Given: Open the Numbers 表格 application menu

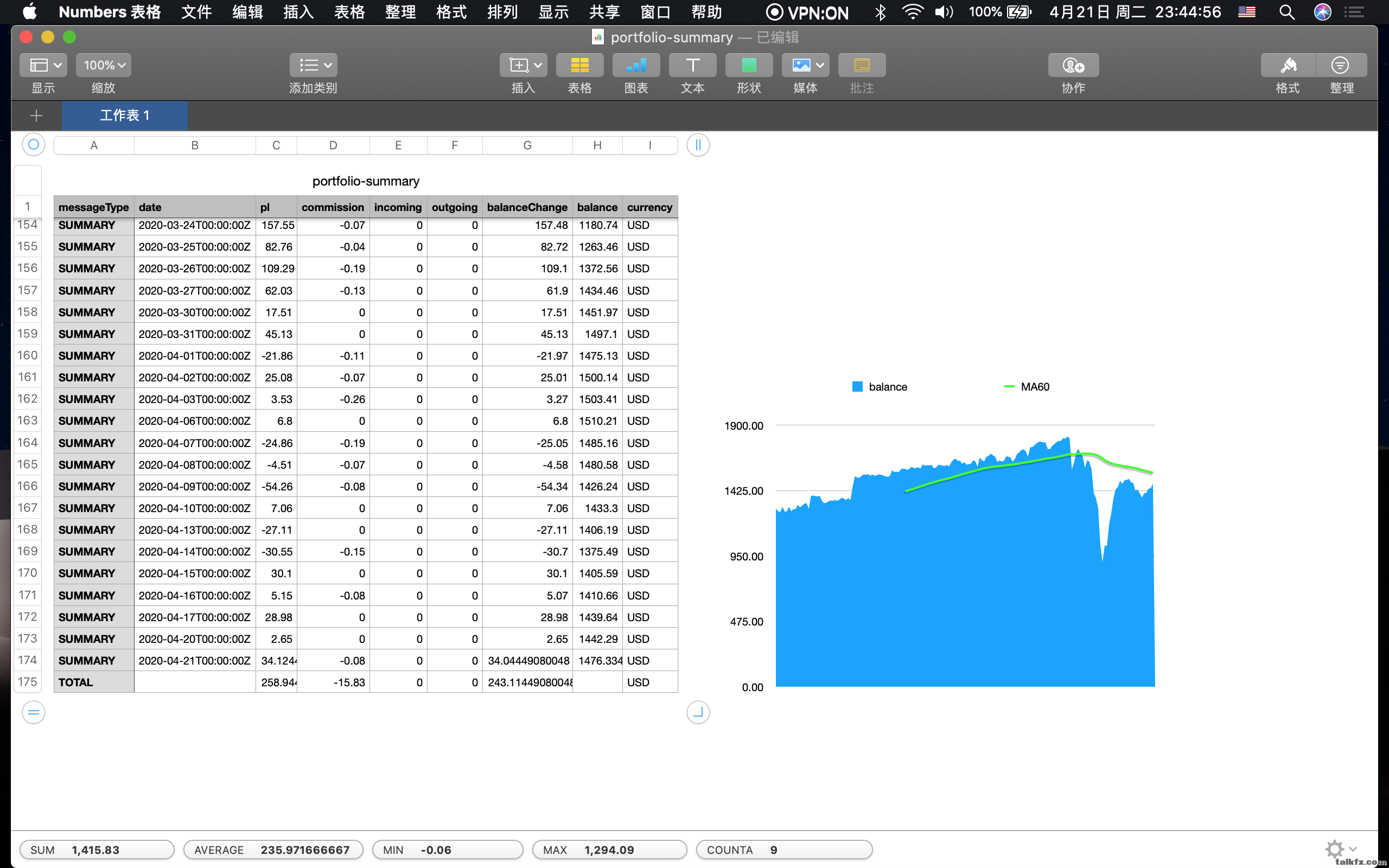Looking at the screenshot, I should [x=110, y=12].
